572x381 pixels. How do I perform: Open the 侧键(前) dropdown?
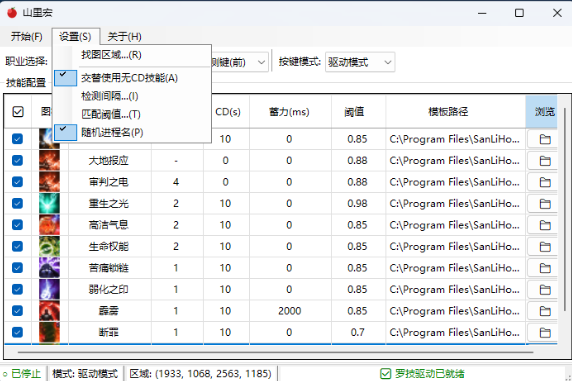240,62
